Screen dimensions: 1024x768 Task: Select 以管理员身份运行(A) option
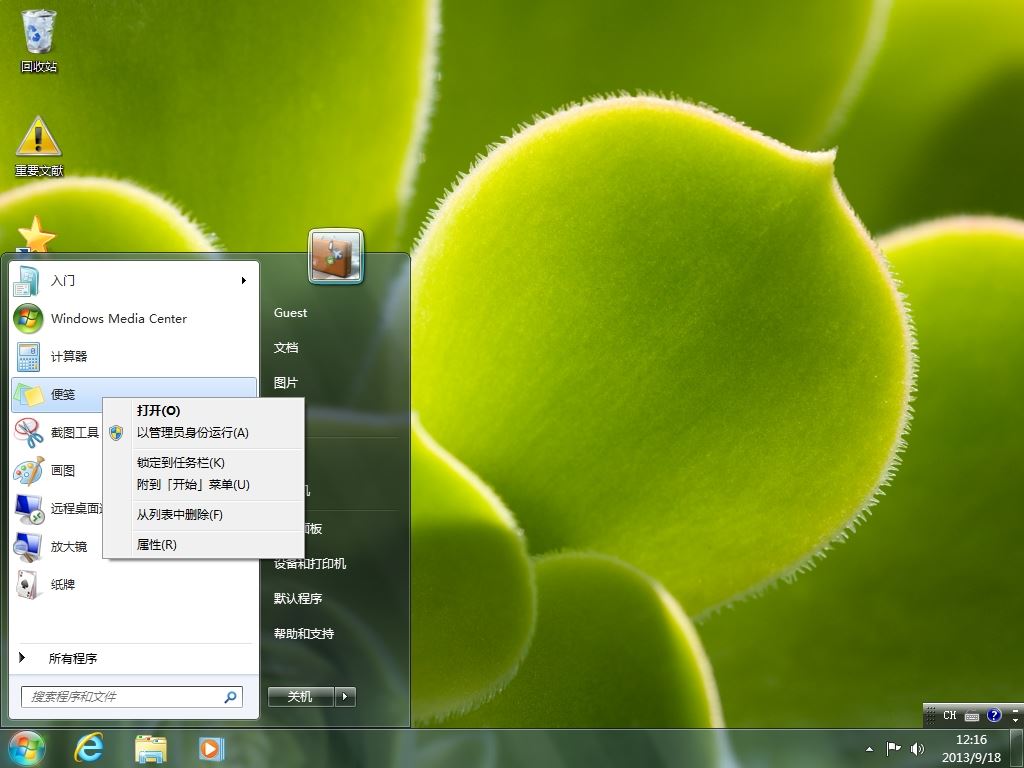(x=204, y=433)
